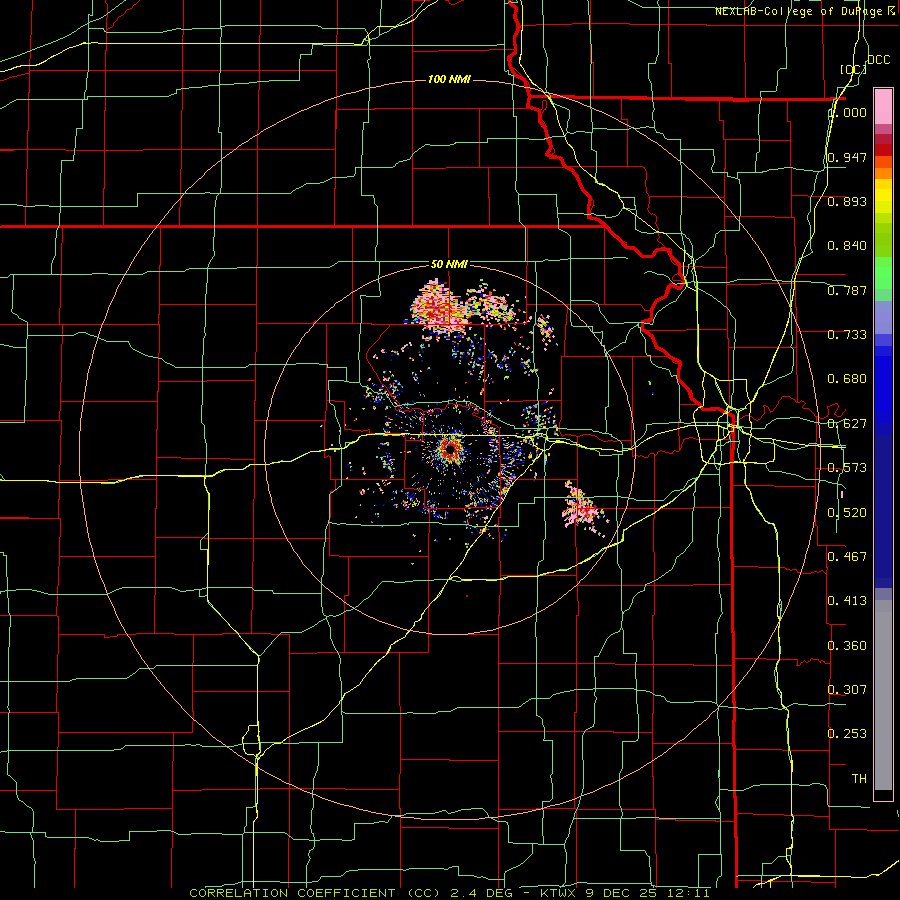Click the 0.733 legend value

click(847, 335)
